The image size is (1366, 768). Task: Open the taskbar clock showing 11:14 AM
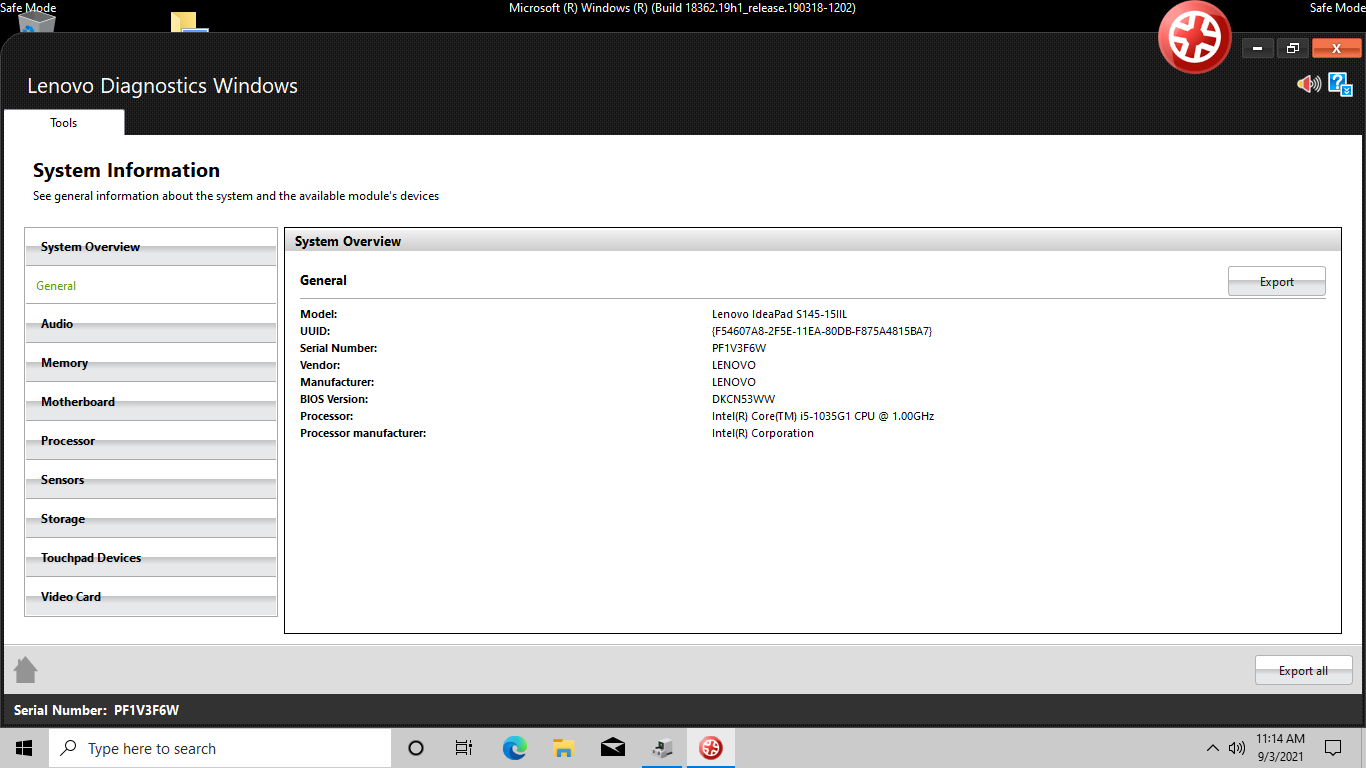coord(1280,748)
